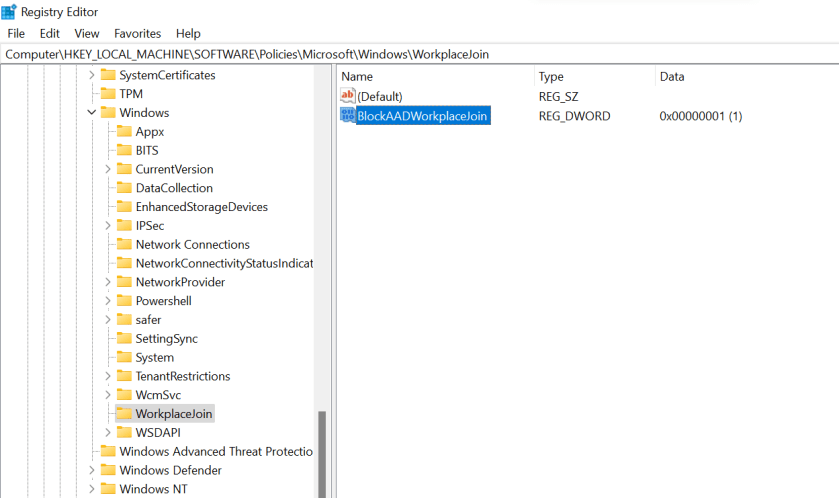Click the DataCollection folder icon
The height and width of the screenshot is (498, 839).
pyautogui.click(x=124, y=188)
